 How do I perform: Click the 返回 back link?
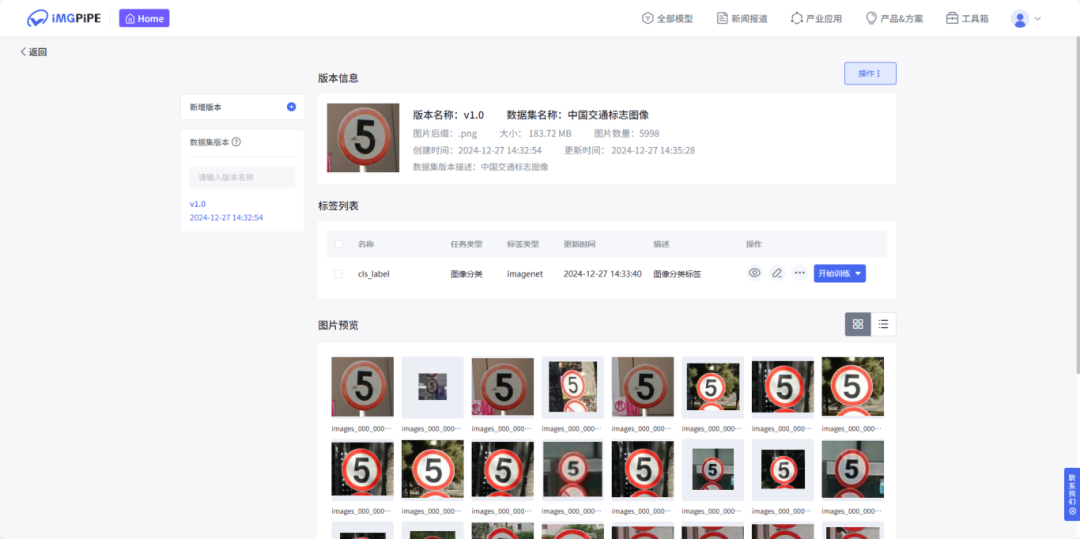pos(34,52)
